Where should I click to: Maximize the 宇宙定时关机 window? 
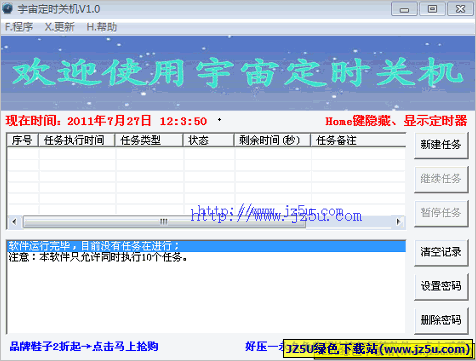coord(432,9)
